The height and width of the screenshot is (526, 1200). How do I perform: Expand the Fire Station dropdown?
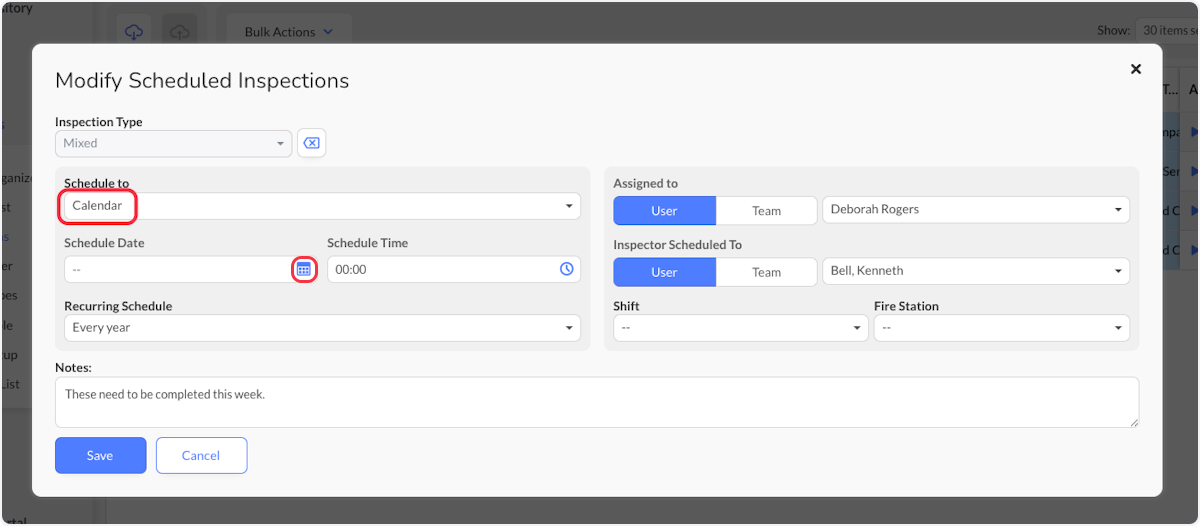pyautogui.click(x=1002, y=328)
